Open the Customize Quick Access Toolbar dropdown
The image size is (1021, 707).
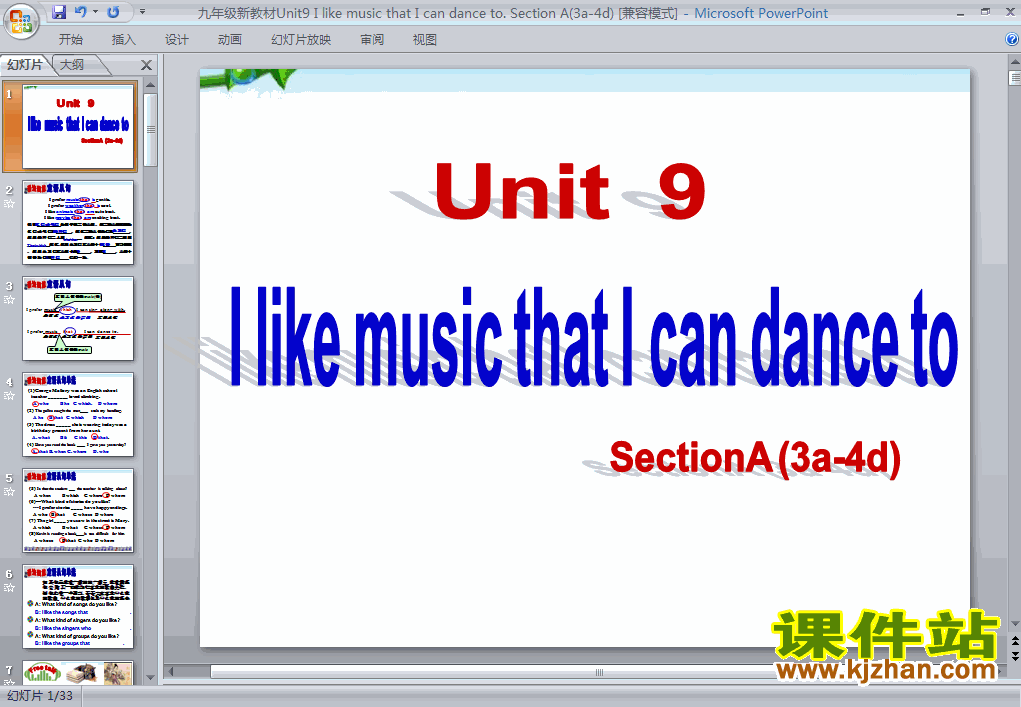tap(143, 12)
